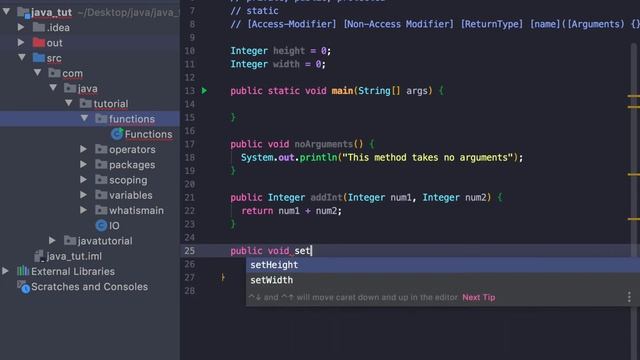640x360 pixels.
Task: Expand the scoping package arrow
Action: pyautogui.click(x=83, y=180)
